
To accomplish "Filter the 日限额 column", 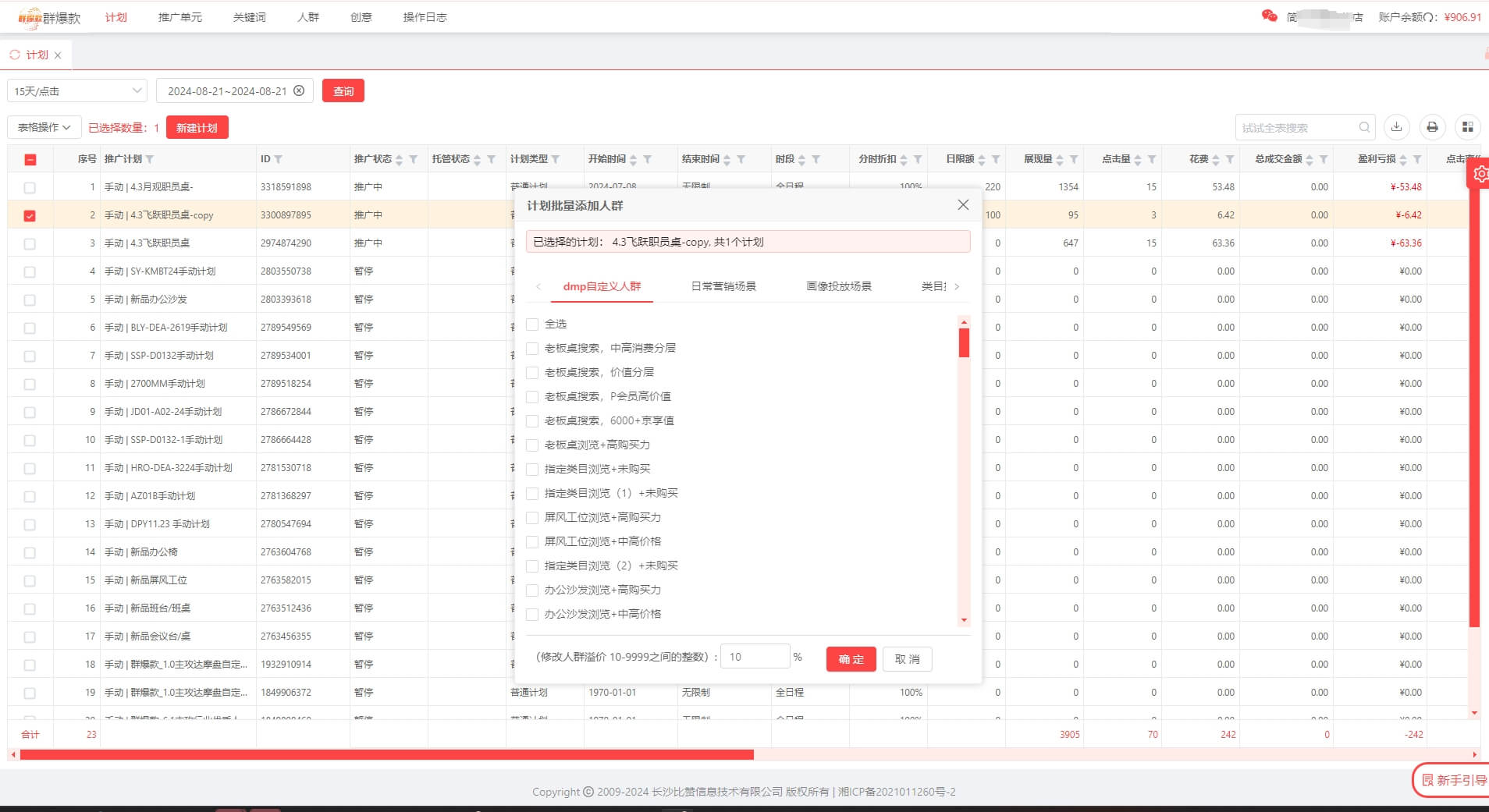I will [x=996, y=159].
